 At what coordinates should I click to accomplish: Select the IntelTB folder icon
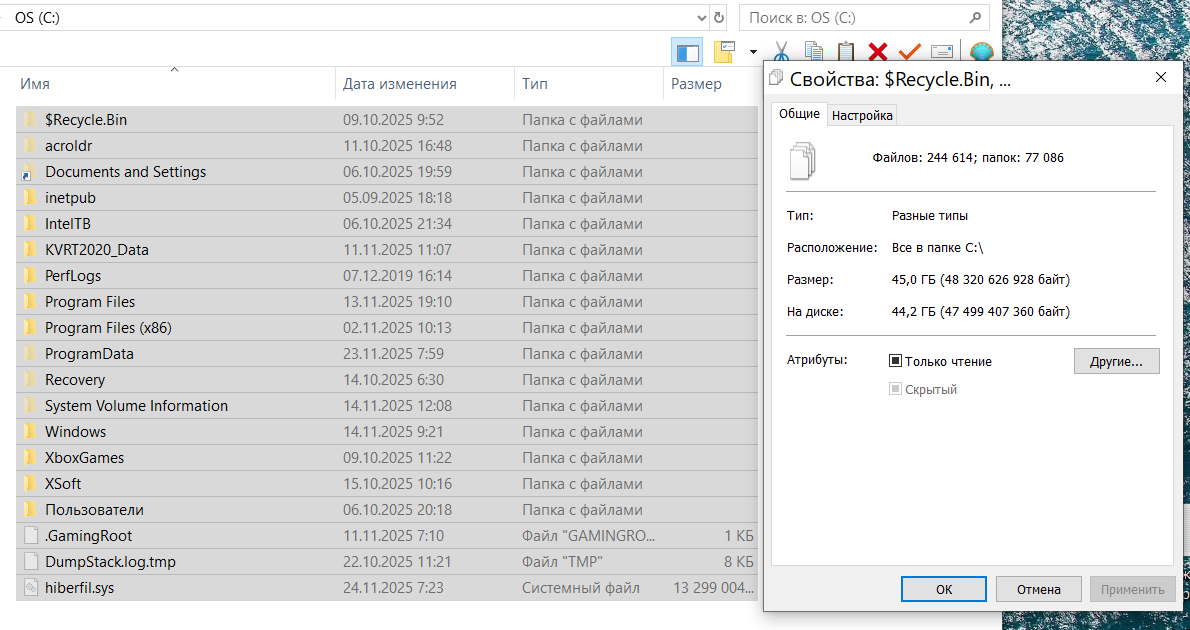pyautogui.click(x=30, y=223)
